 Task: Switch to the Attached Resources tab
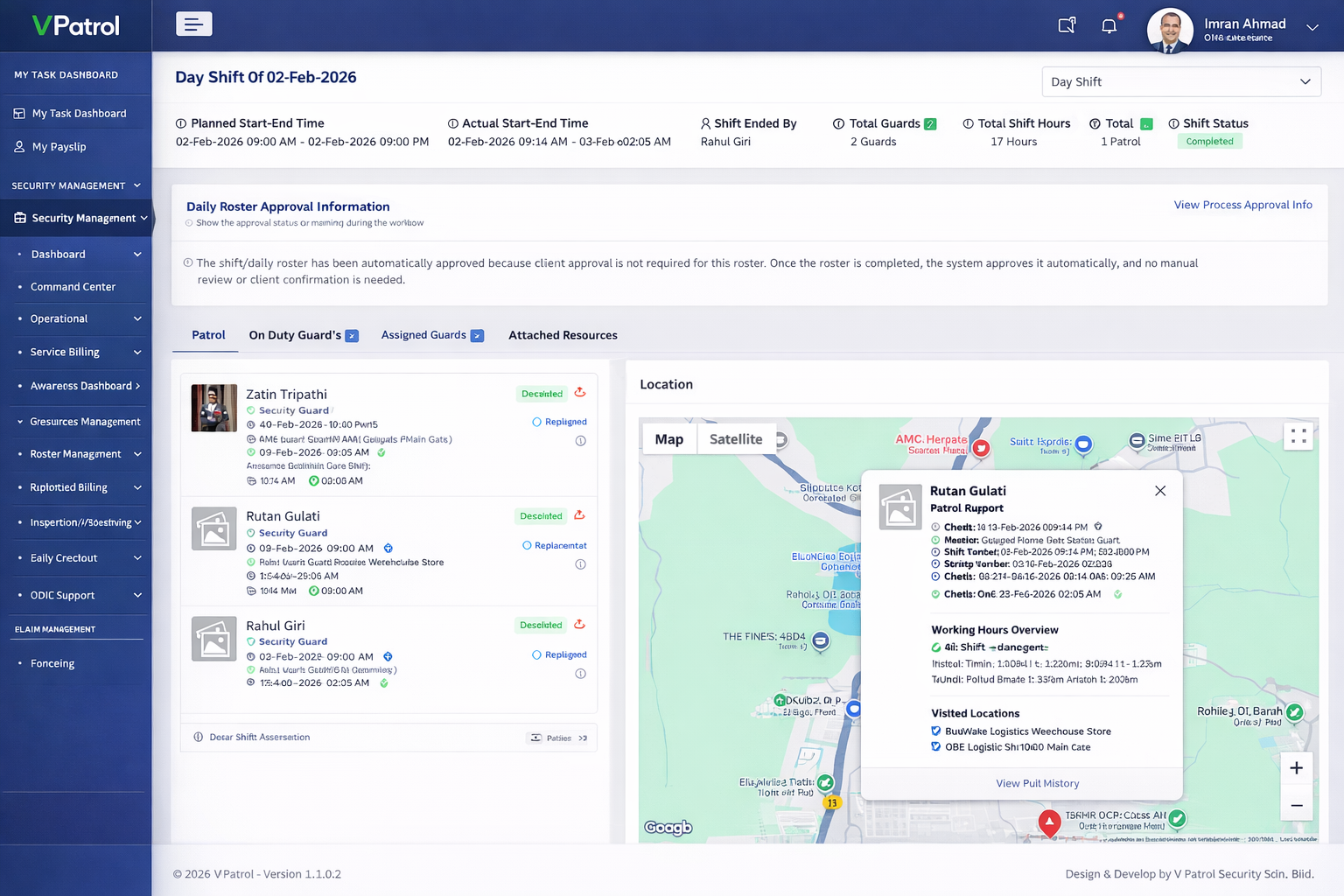pos(563,335)
